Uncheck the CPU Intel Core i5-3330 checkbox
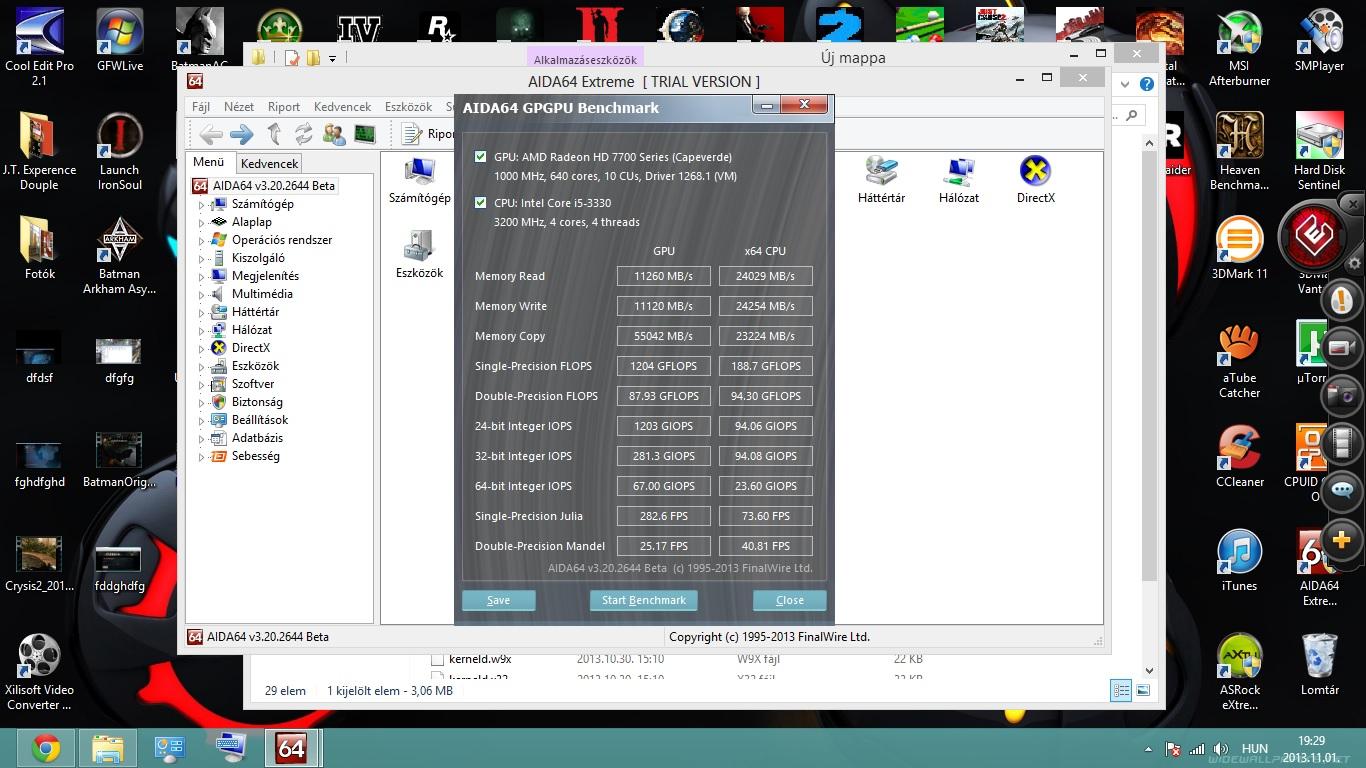 click(481, 203)
